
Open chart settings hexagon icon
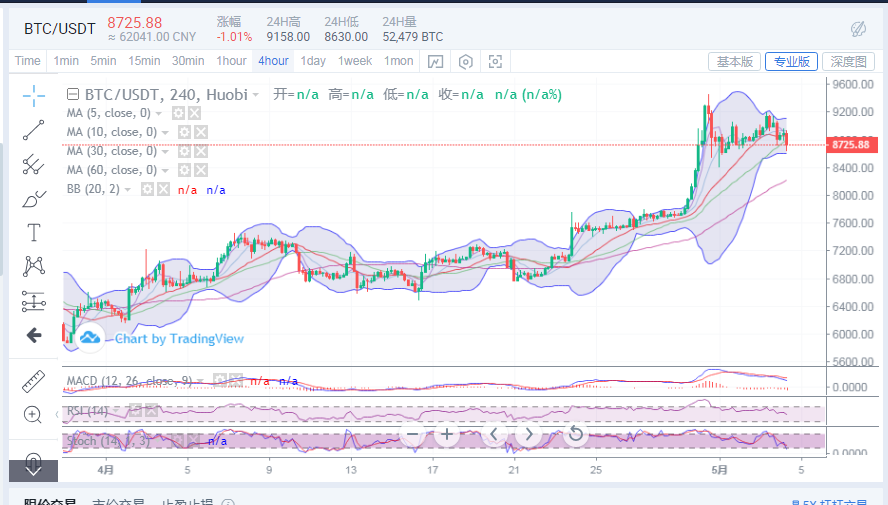[x=465, y=61]
